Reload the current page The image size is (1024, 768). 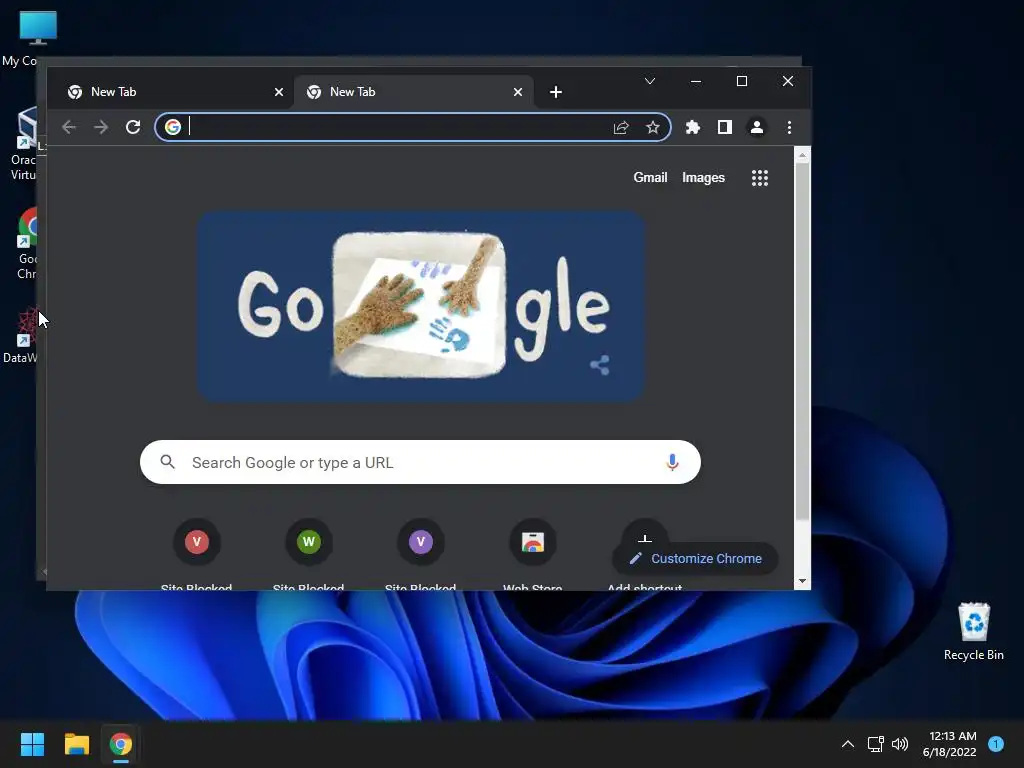(133, 127)
